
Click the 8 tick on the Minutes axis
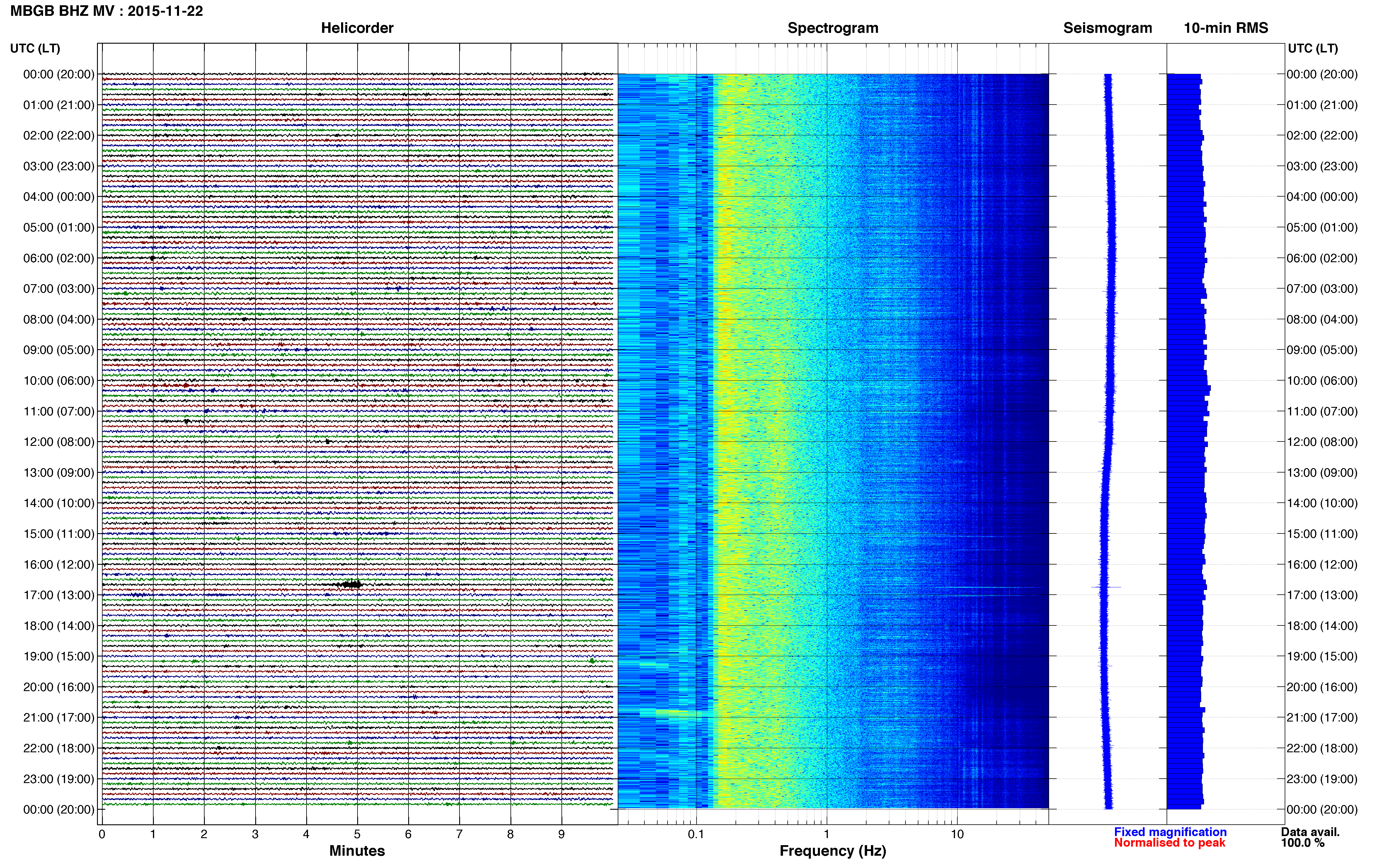tap(510, 834)
